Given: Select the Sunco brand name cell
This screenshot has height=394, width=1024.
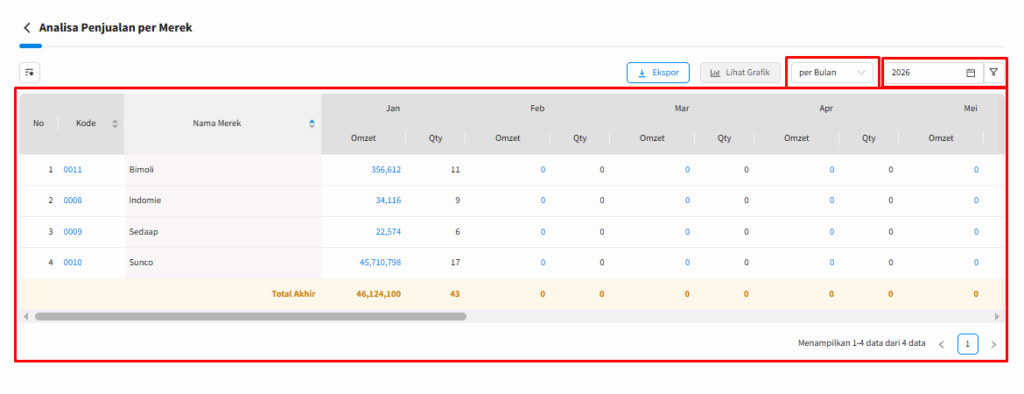Looking at the screenshot, I should tap(223, 263).
